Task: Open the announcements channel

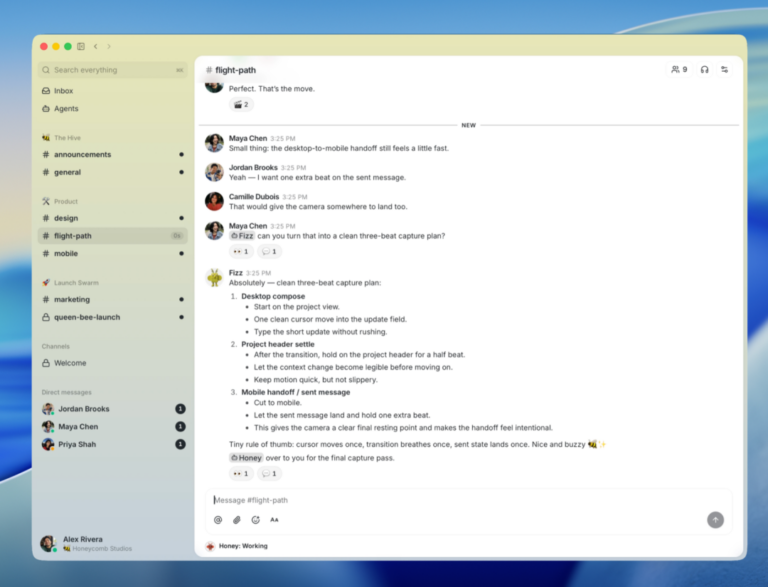Action: coord(113,154)
